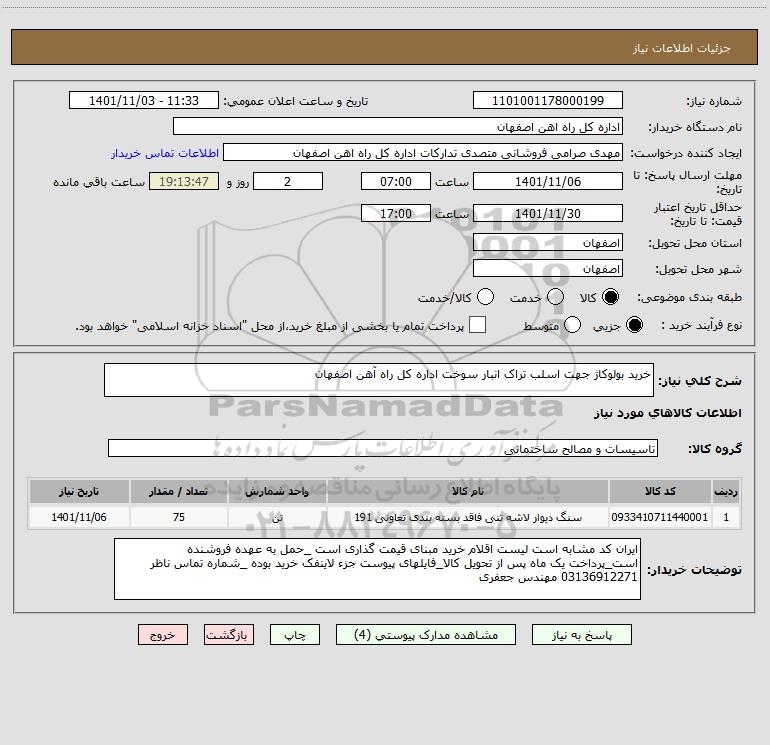Click the price validity date 1401/11/30 field
The width and height of the screenshot is (770, 745).
click(x=548, y=213)
